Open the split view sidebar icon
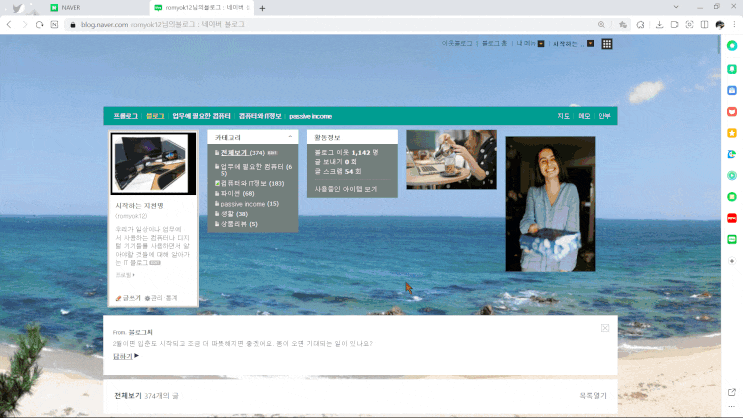743x418 pixels. pos(705,25)
